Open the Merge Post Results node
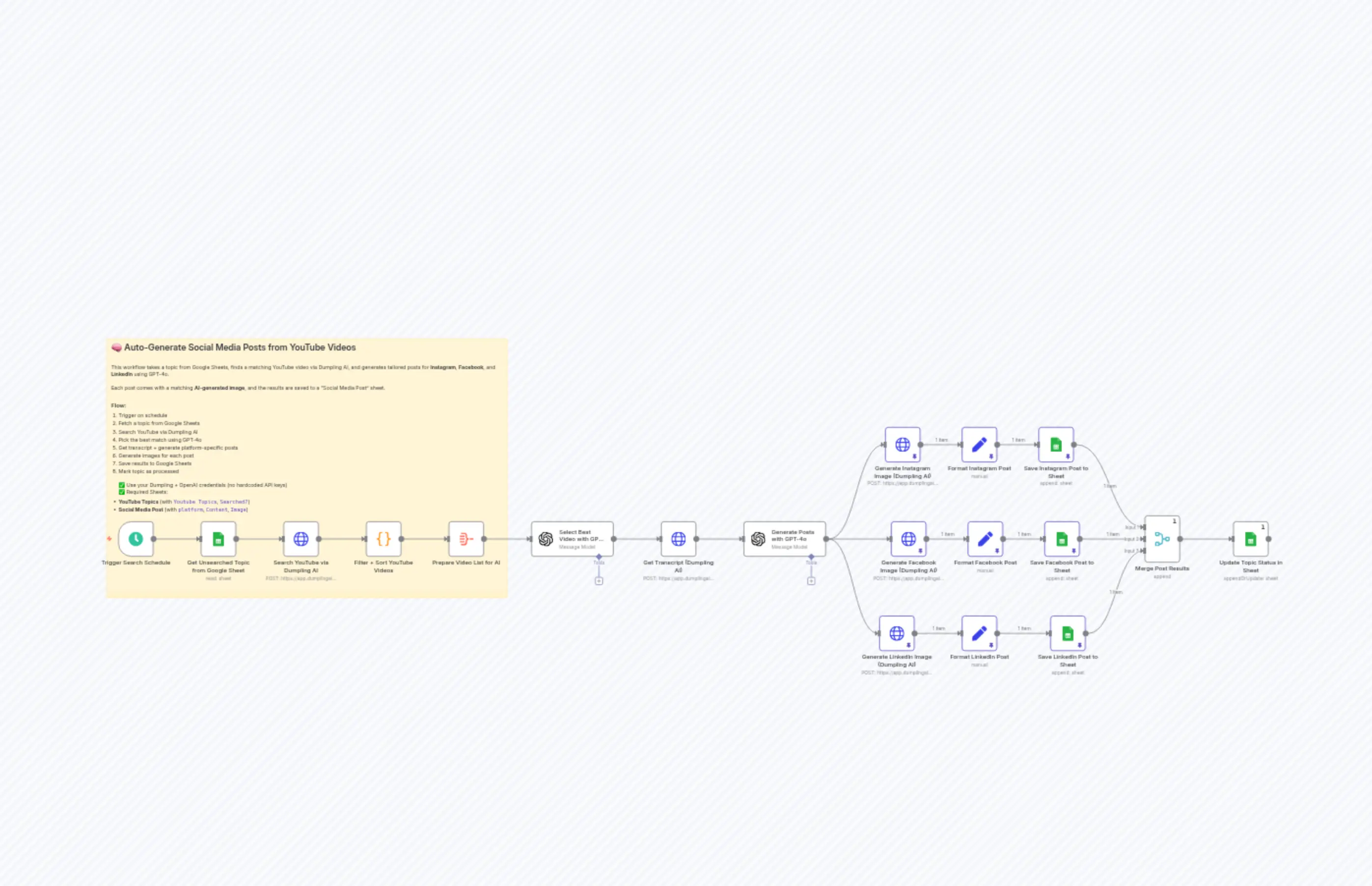This screenshot has height=886, width=1372. tap(1162, 539)
